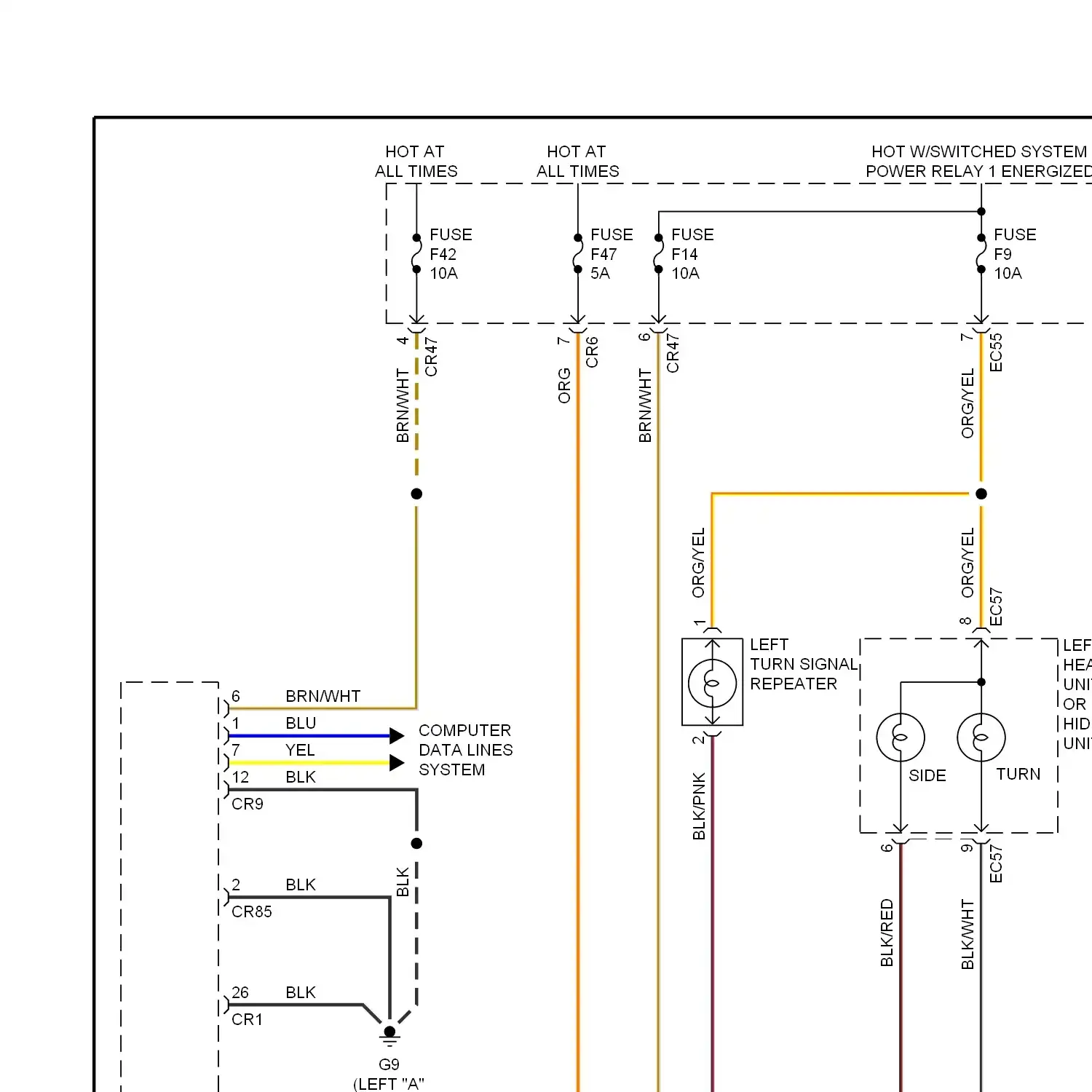Click EC57 connector label at pin 8
Viewport: 1092px width, 1092px height.
tap(996, 607)
